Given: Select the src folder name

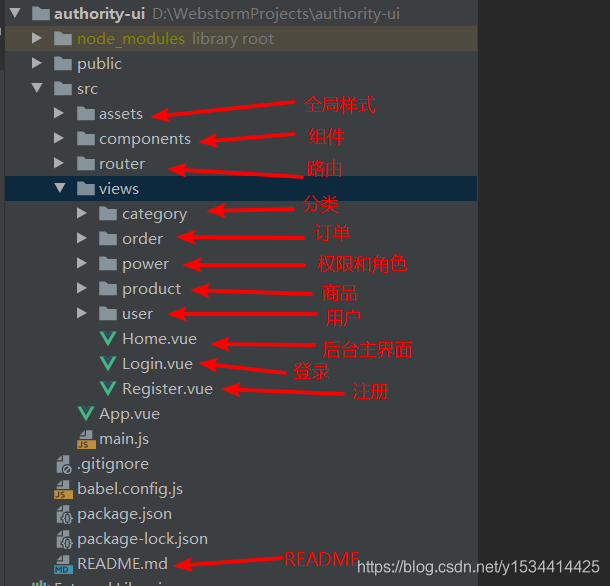Looking at the screenshot, I should (x=88, y=89).
